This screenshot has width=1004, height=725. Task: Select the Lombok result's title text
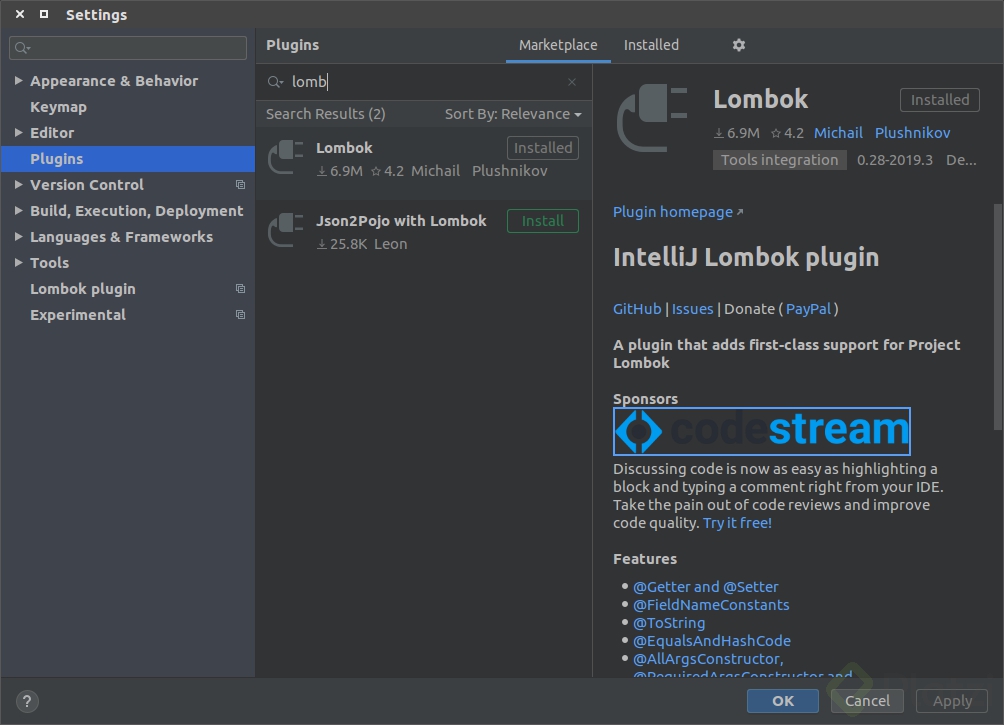click(344, 148)
